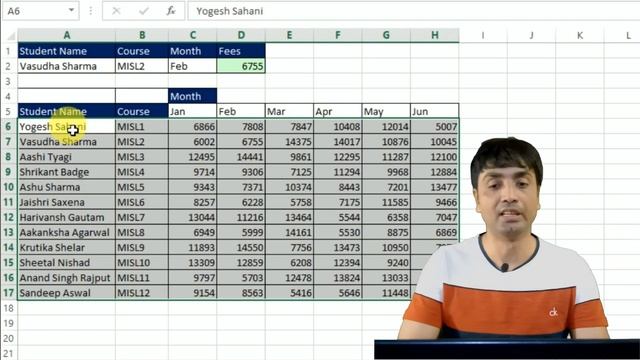The height and width of the screenshot is (360, 640).
Task: Click the MISL12 course cell
Action: [x=142, y=293]
